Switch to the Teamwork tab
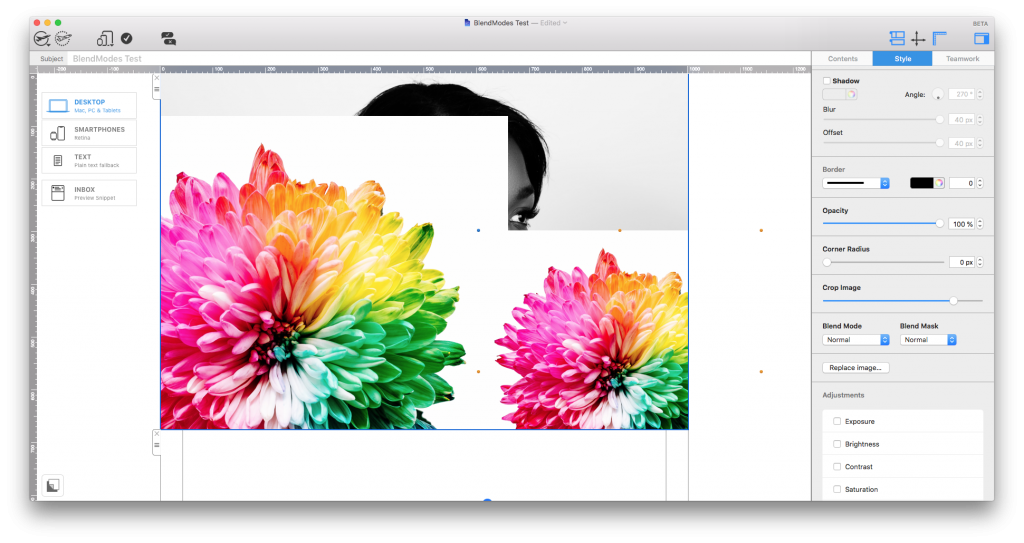 click(963, 59)
